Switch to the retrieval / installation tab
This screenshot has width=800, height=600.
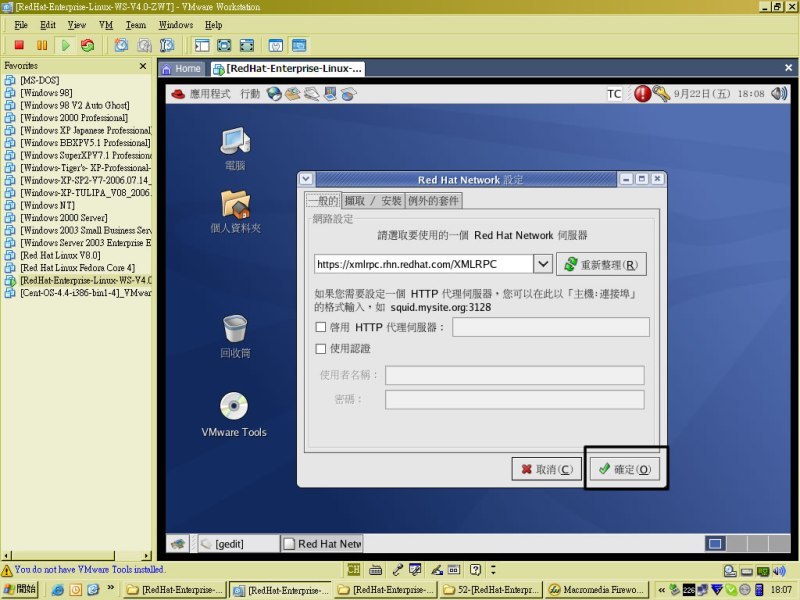(372, 201)
